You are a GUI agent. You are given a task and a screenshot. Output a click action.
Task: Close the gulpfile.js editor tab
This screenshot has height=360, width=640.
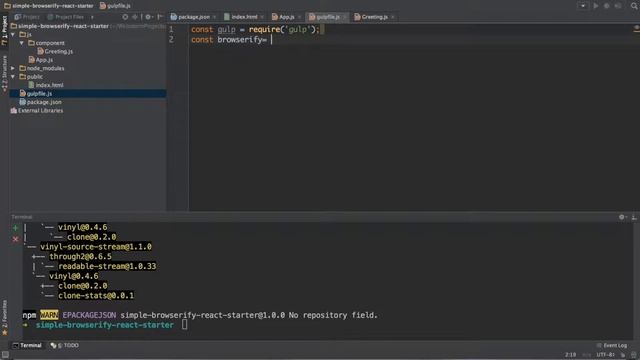[x=344, y=17]
